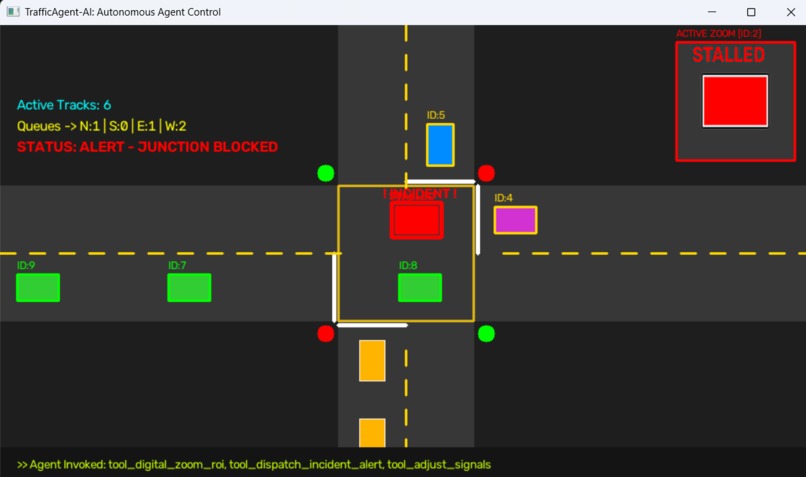Click the green signal light at northwest corner
Screen dimensions: 806x477
coord(326,173)
